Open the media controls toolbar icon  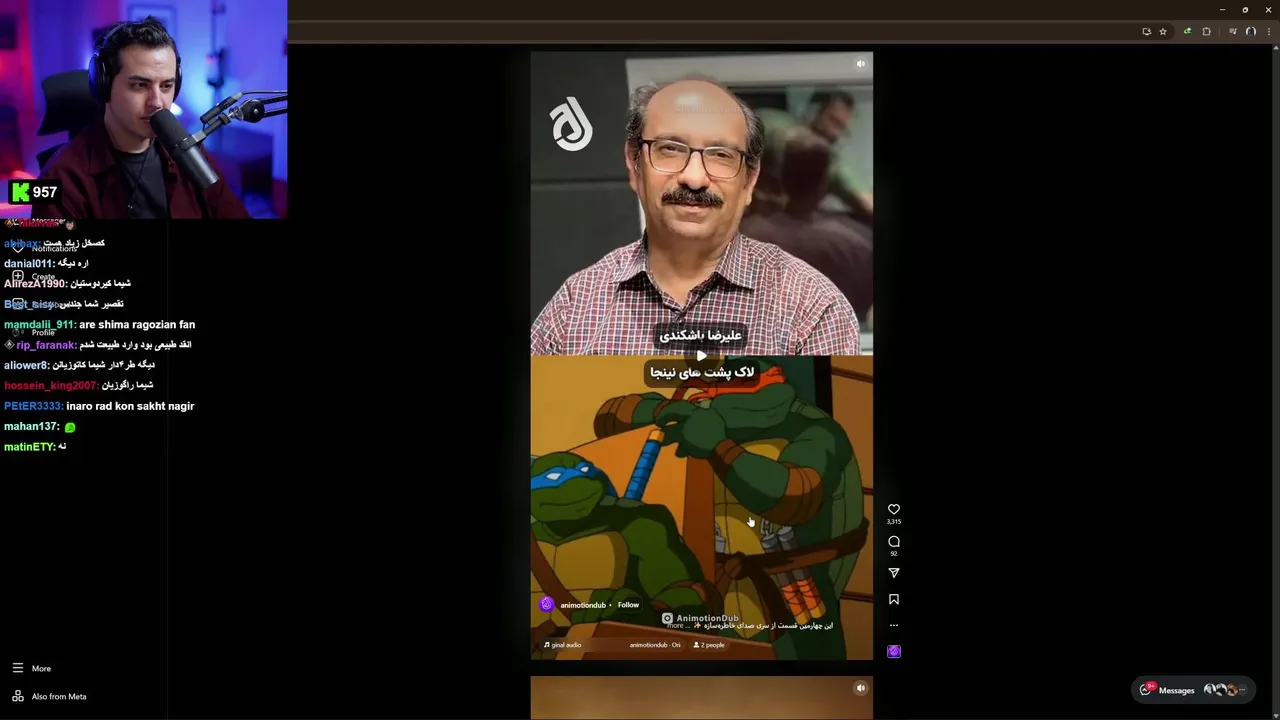1233,32
